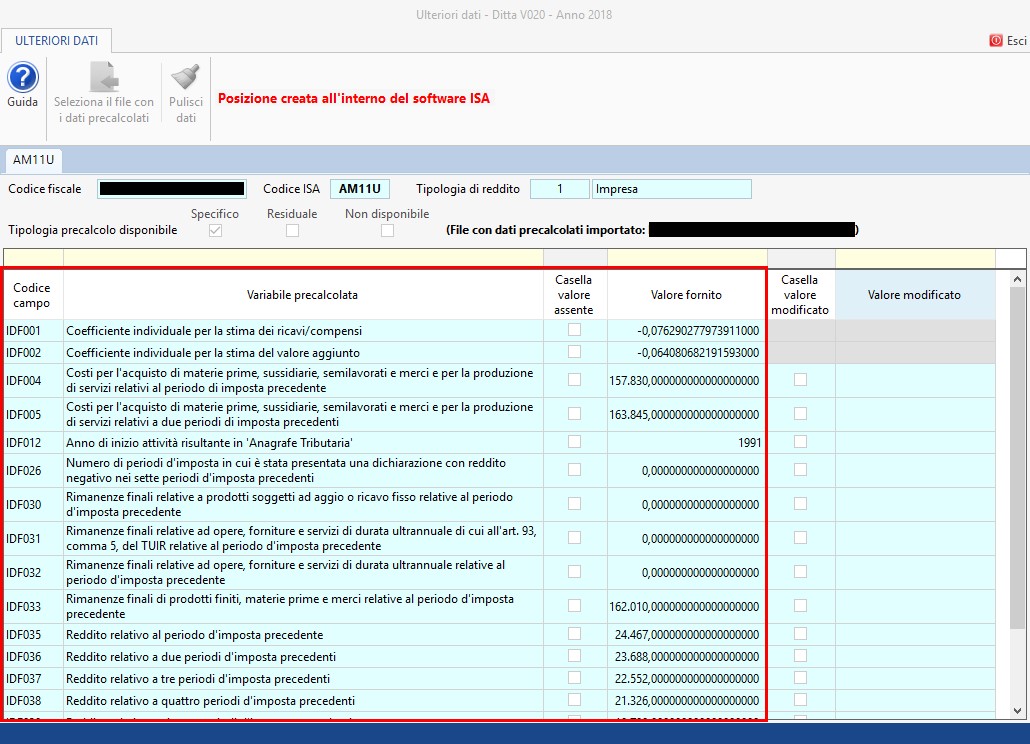Check Casella valore assente for IDF012
Viewport: 1030px width, 744px height.
click(574, 442)
